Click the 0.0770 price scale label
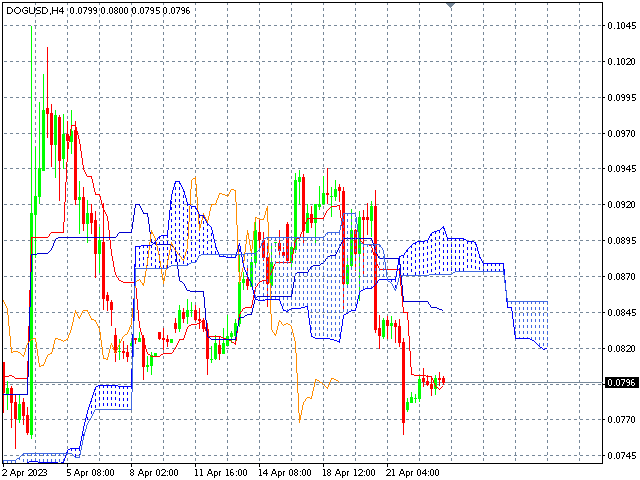This screenshot has height=480, width=640. (621, 420)
